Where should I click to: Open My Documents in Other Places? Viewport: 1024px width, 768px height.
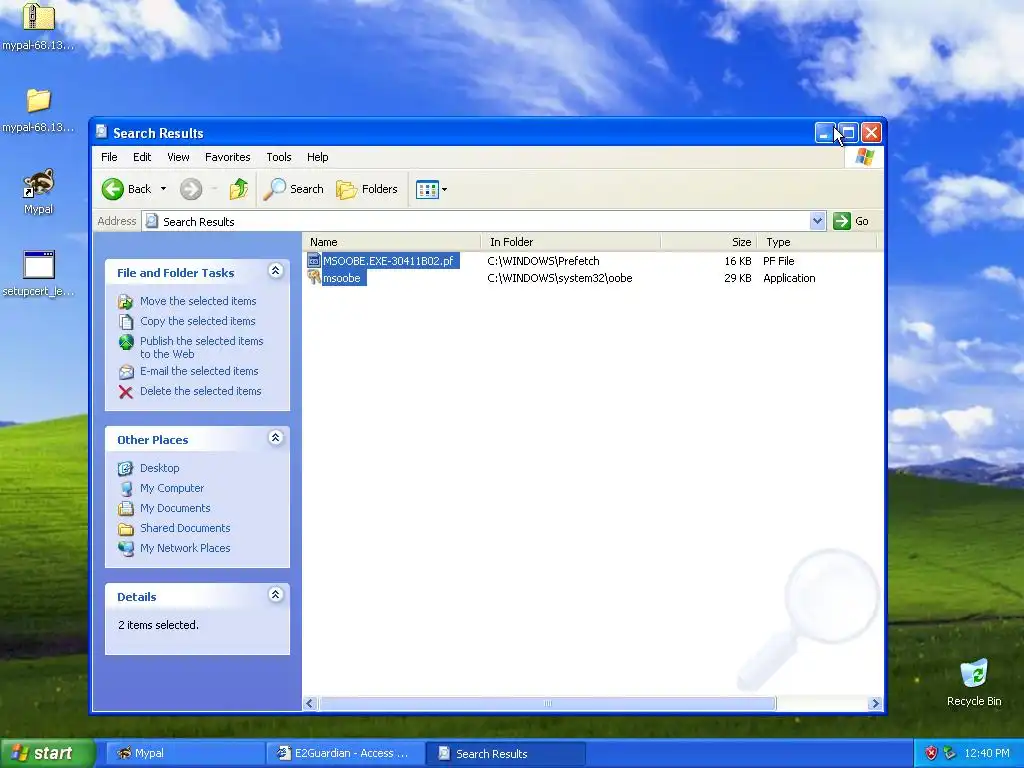coord(175,508)
